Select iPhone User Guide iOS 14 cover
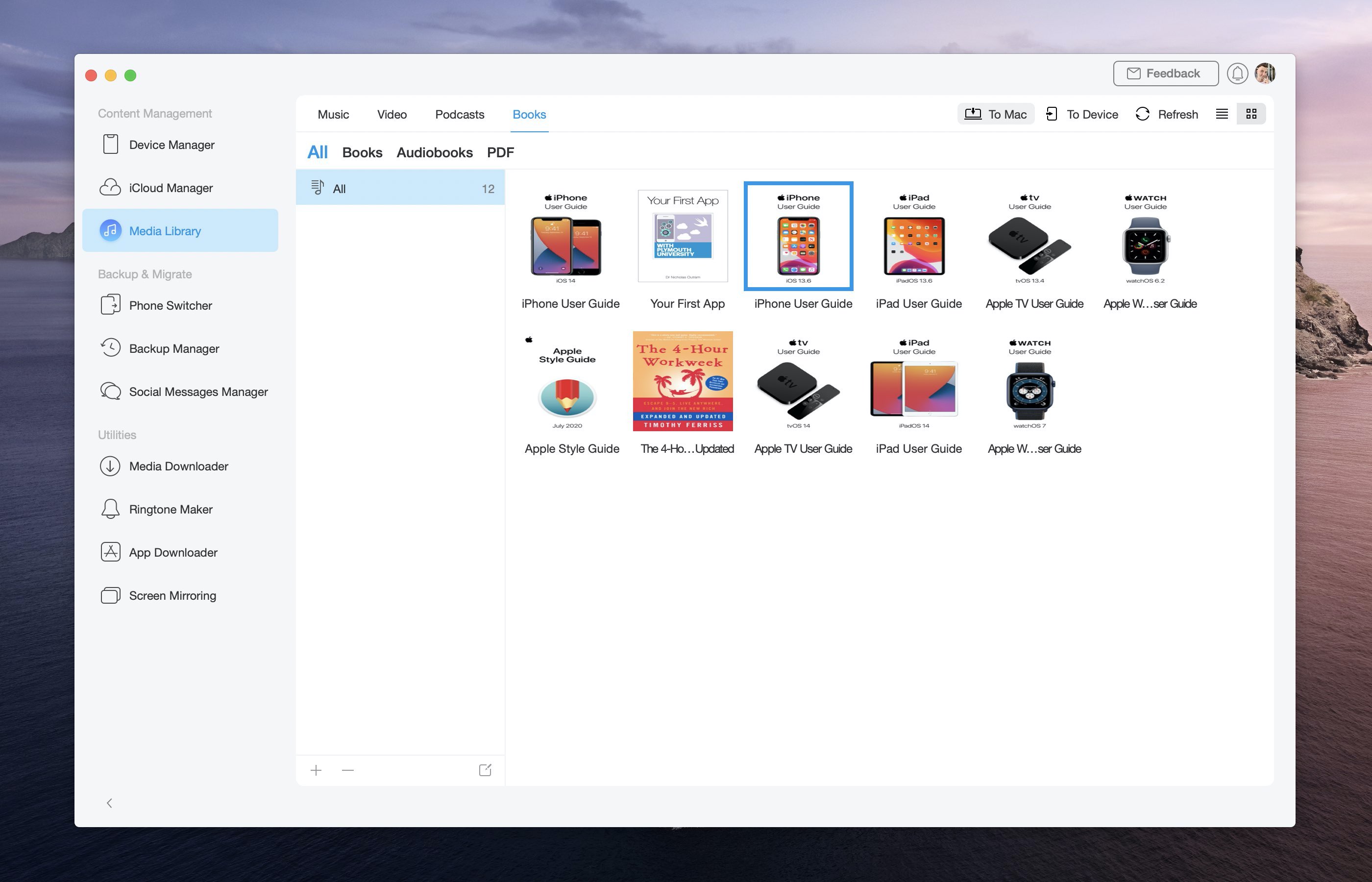 [x=566, y=237]
